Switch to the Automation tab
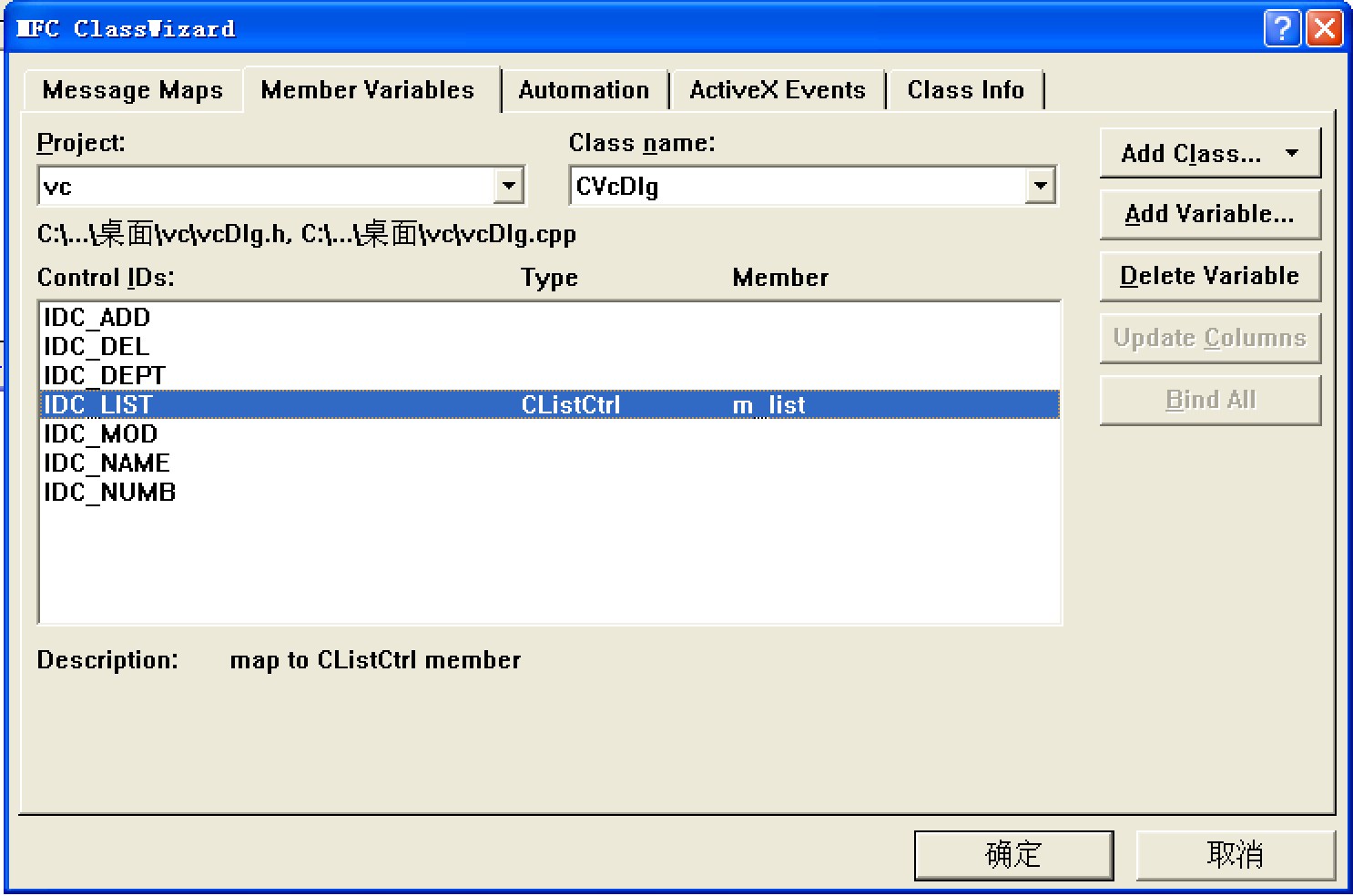This screenshot has height=896, width=1353. tap(584, 89)
